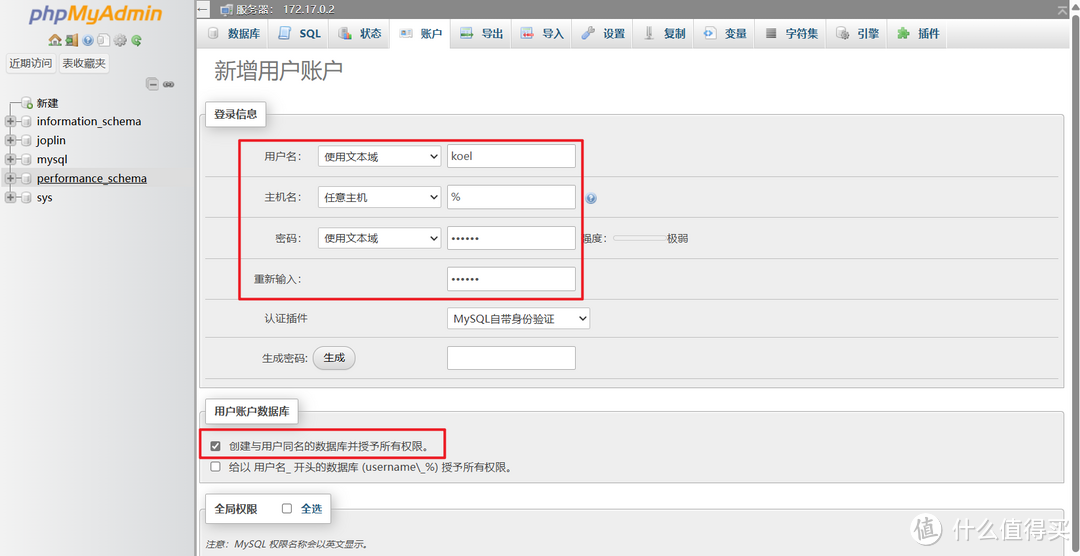
Task: Open the 用户名 type dropdown
Action: coord(379,156)
